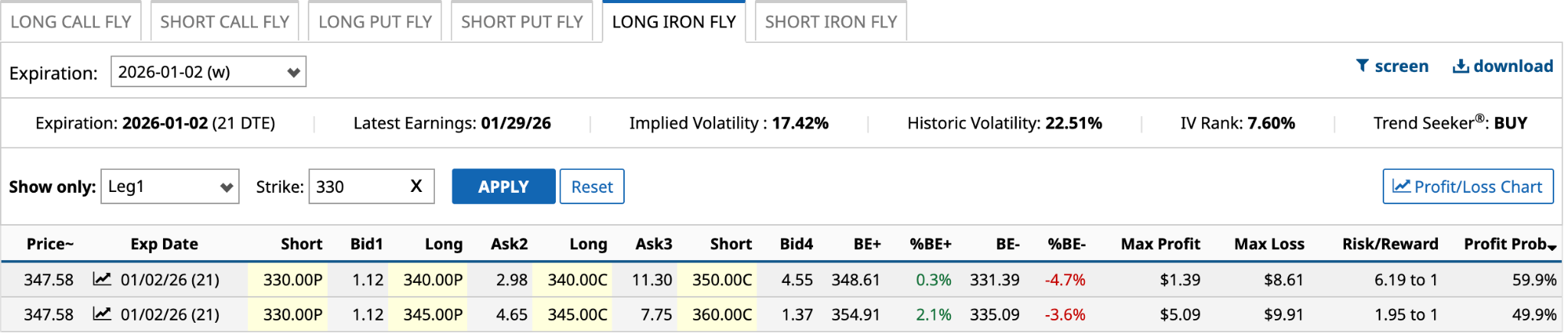Select the Short Put Fly tab
Screen dimensions: 1568x335
coord(521,21)
